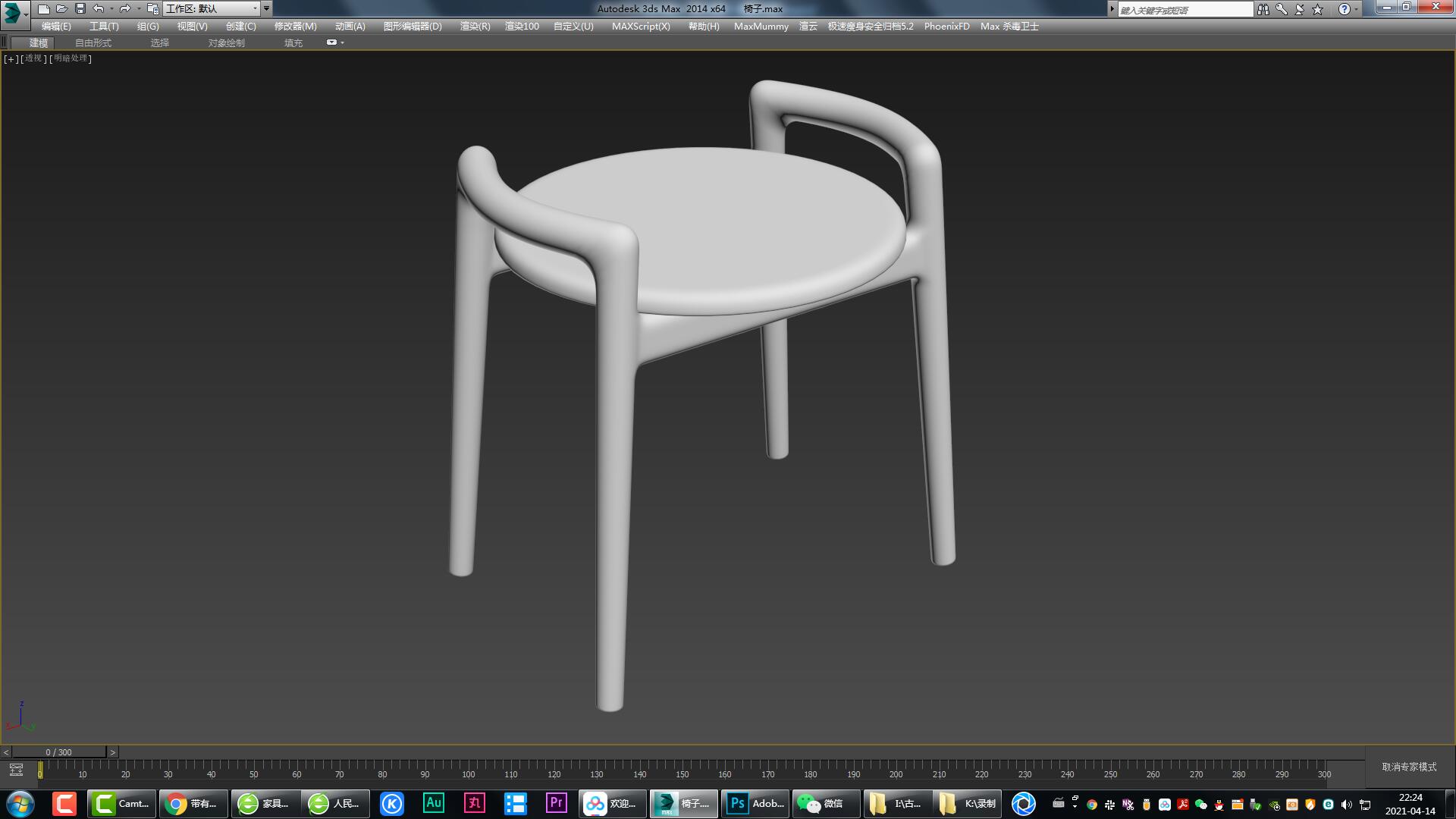Select the 椅子.max window in the taskbar
This screenshot has width=1456, height=819.
pos(682,803)
